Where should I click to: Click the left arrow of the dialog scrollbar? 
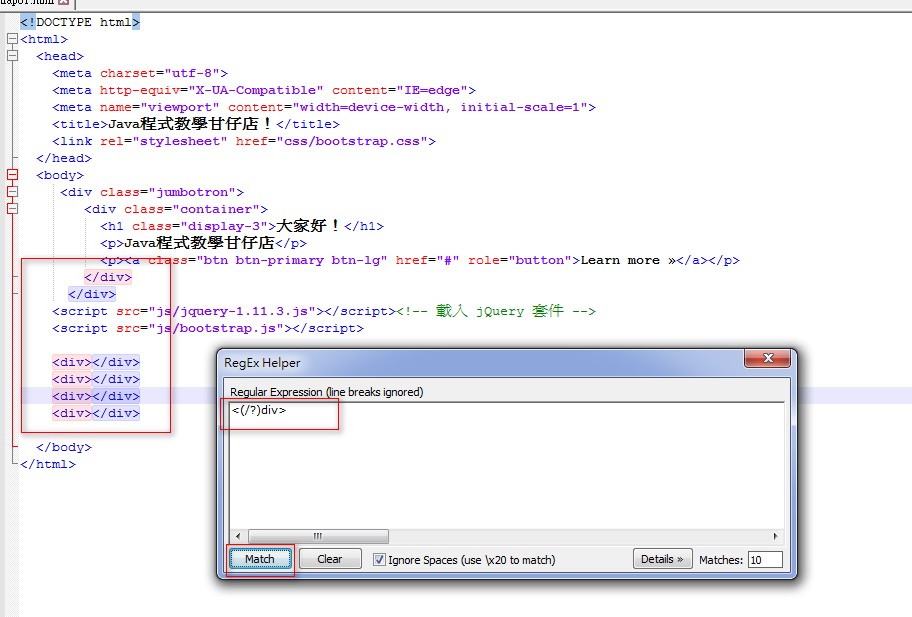tap(236, 536)
